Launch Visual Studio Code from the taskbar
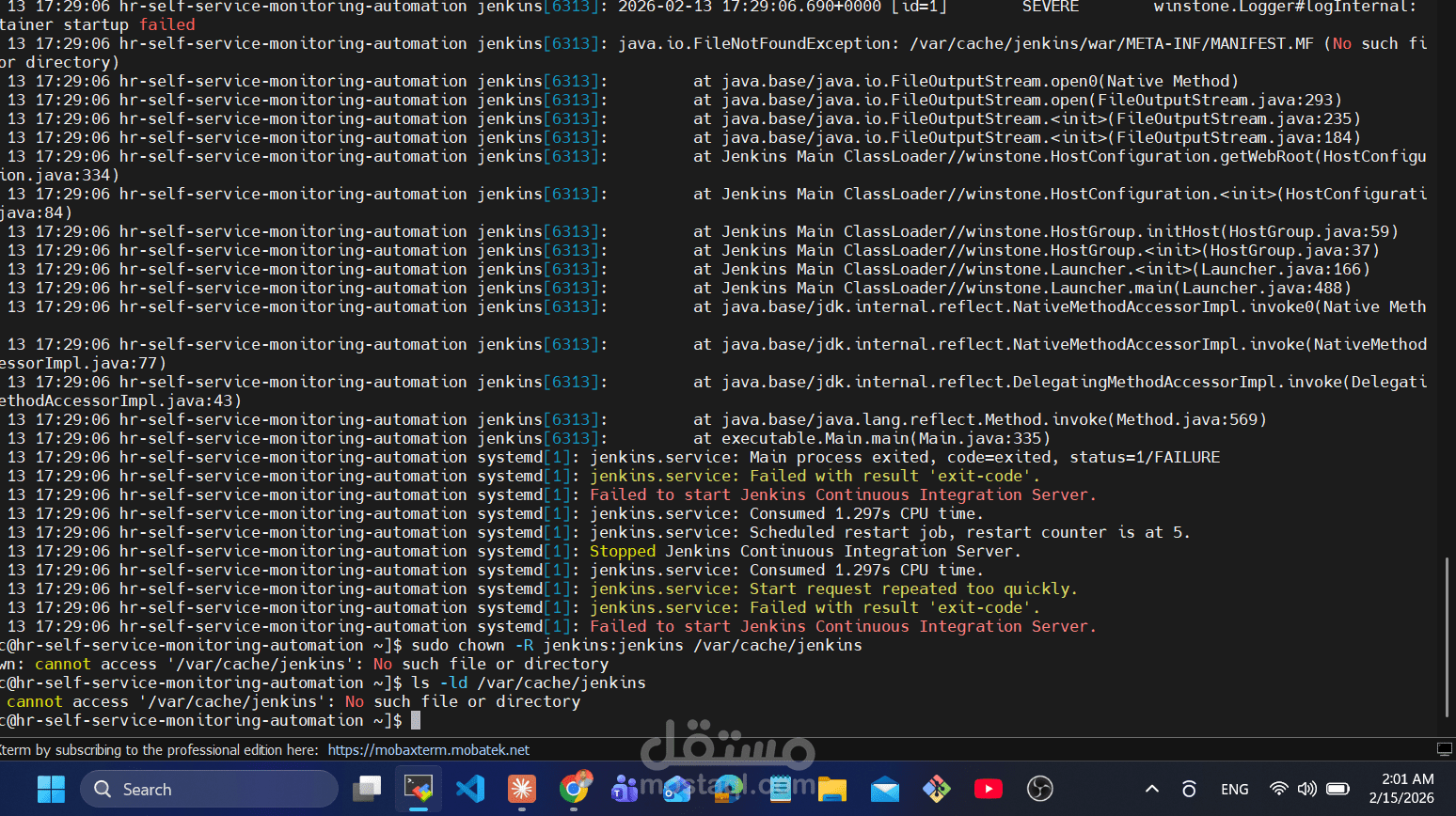Image resolution: width=1456 pixels, height=816 pixels. (x=470, y=789)
